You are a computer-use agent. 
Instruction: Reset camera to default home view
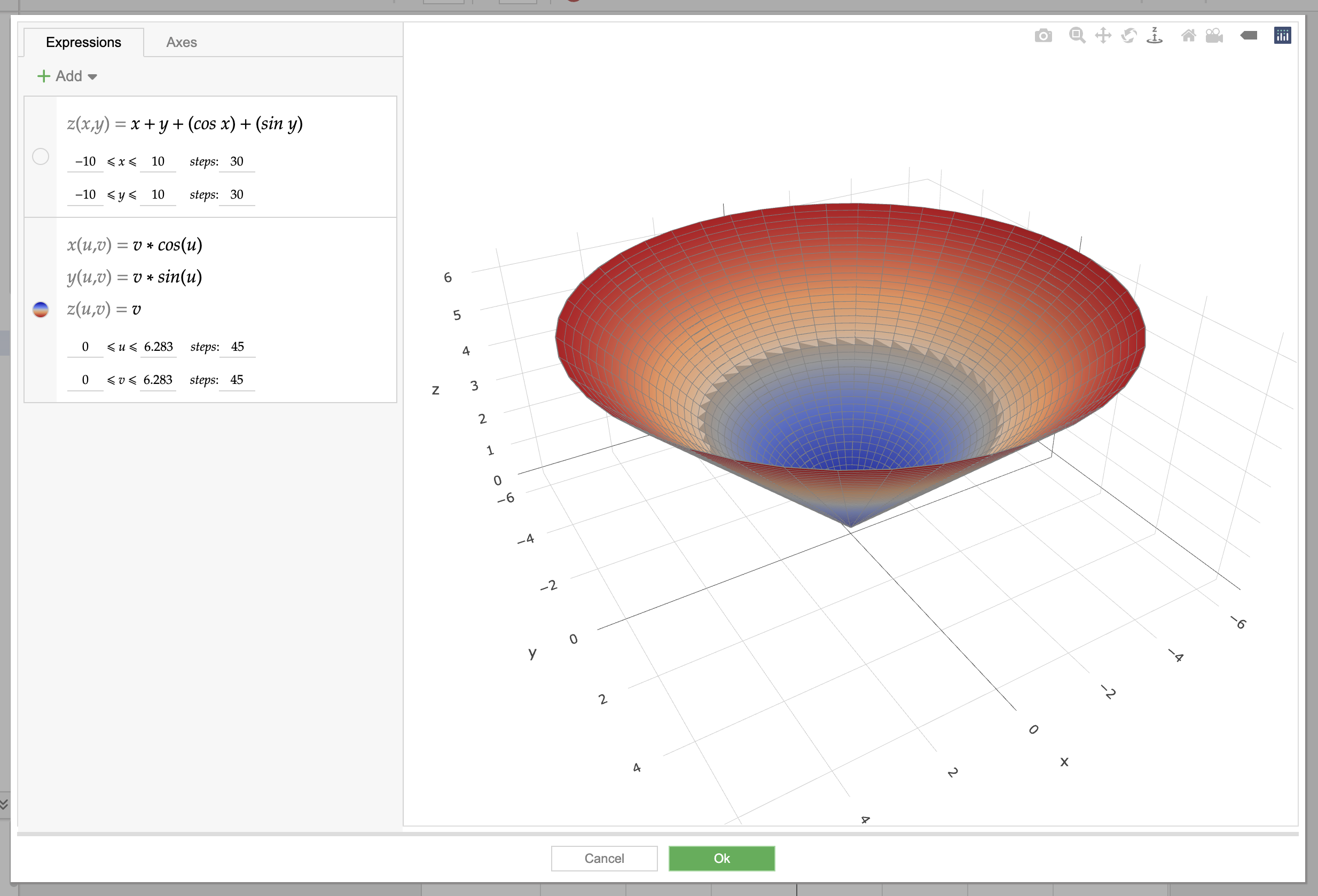tap(1189, 36)
